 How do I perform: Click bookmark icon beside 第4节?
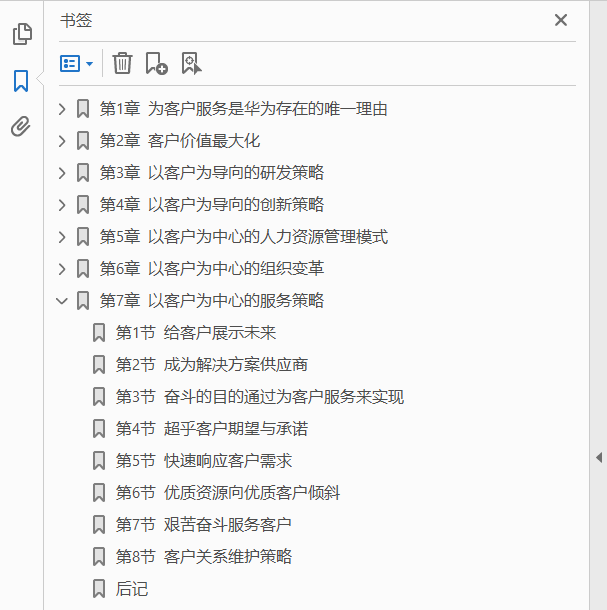[99, 429]
